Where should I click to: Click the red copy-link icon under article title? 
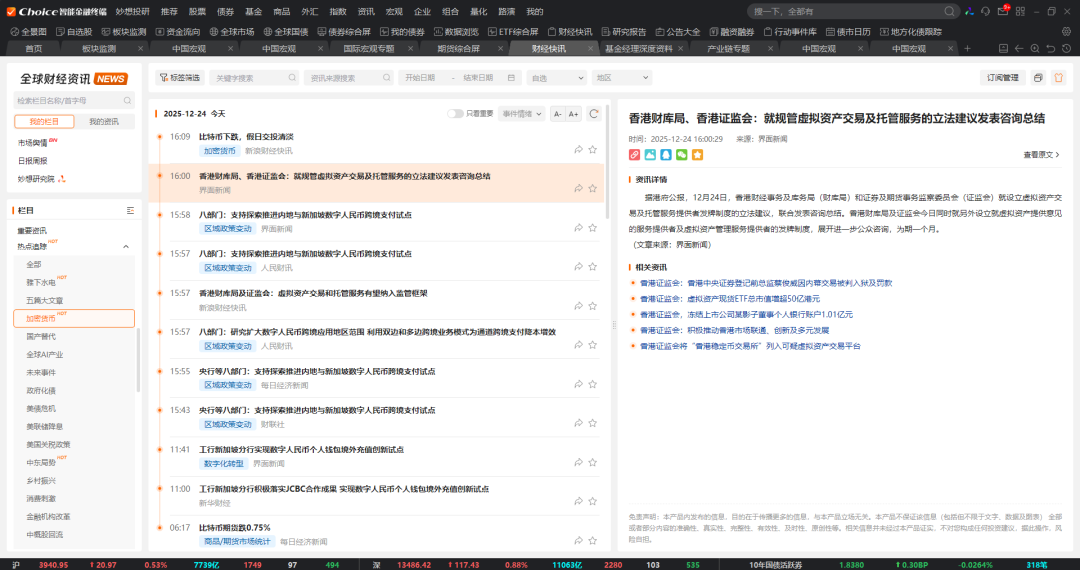pyautogui.click(x=634, y=155)
